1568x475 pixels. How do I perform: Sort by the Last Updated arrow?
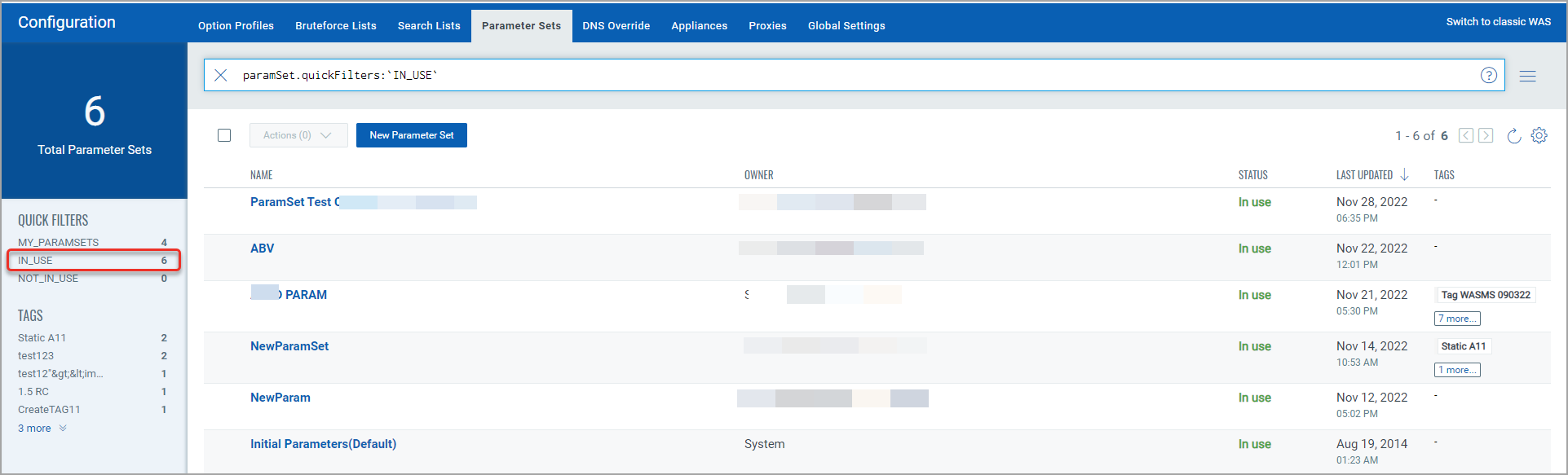pyautogui.click(x=1404, y=174)
